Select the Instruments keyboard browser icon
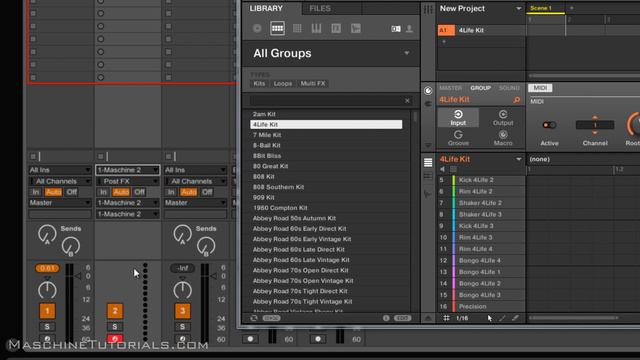 click(316, 29)
